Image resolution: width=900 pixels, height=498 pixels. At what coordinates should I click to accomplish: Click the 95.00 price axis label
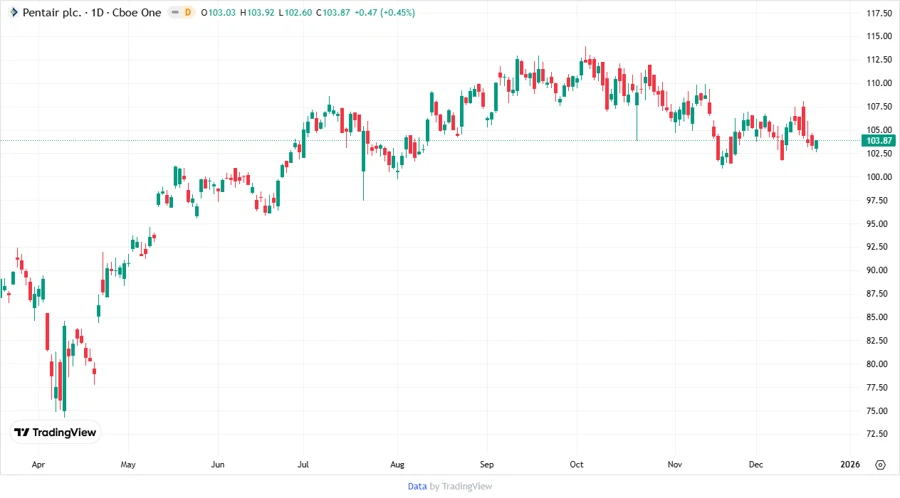pyautogui.click(x=879, y=223)
